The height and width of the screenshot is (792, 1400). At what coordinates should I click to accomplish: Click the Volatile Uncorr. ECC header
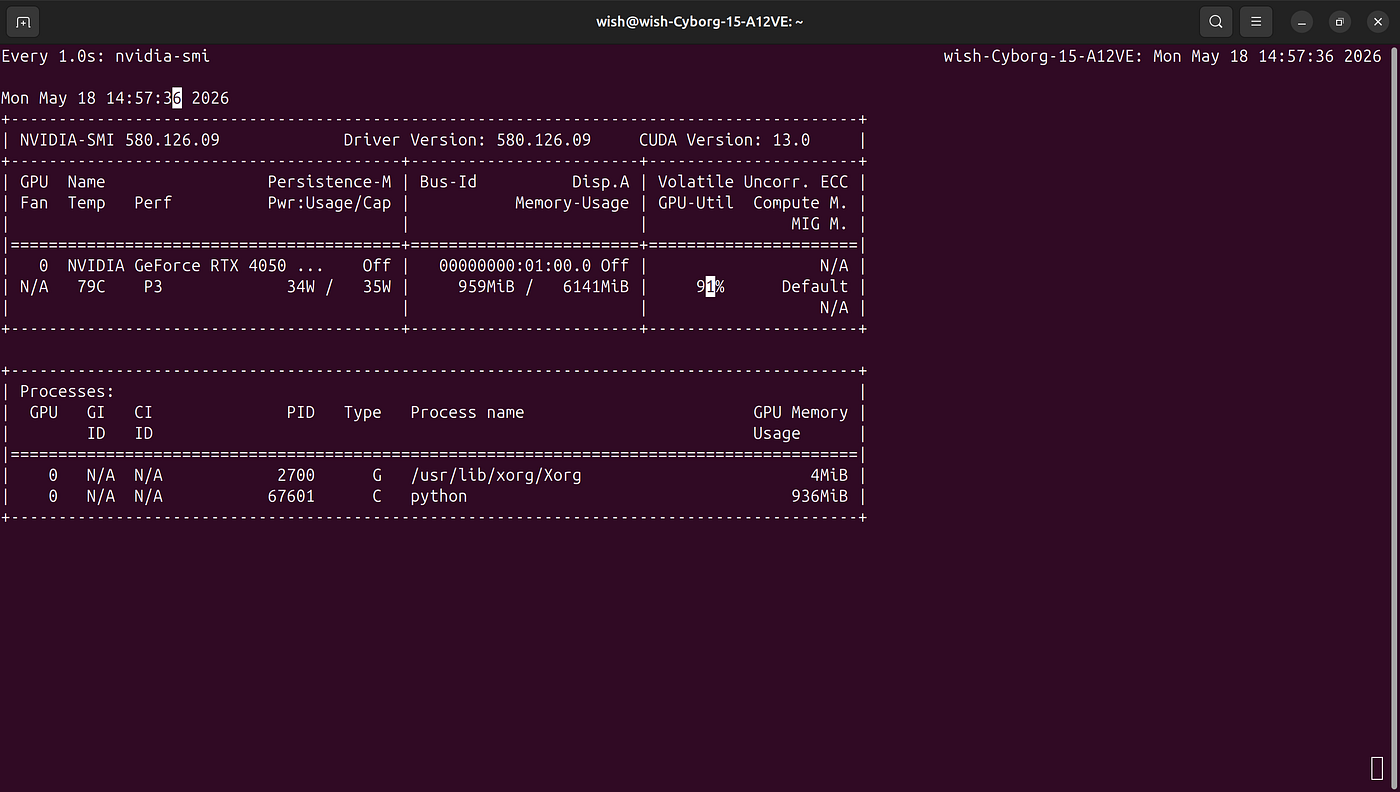point(753,182)
